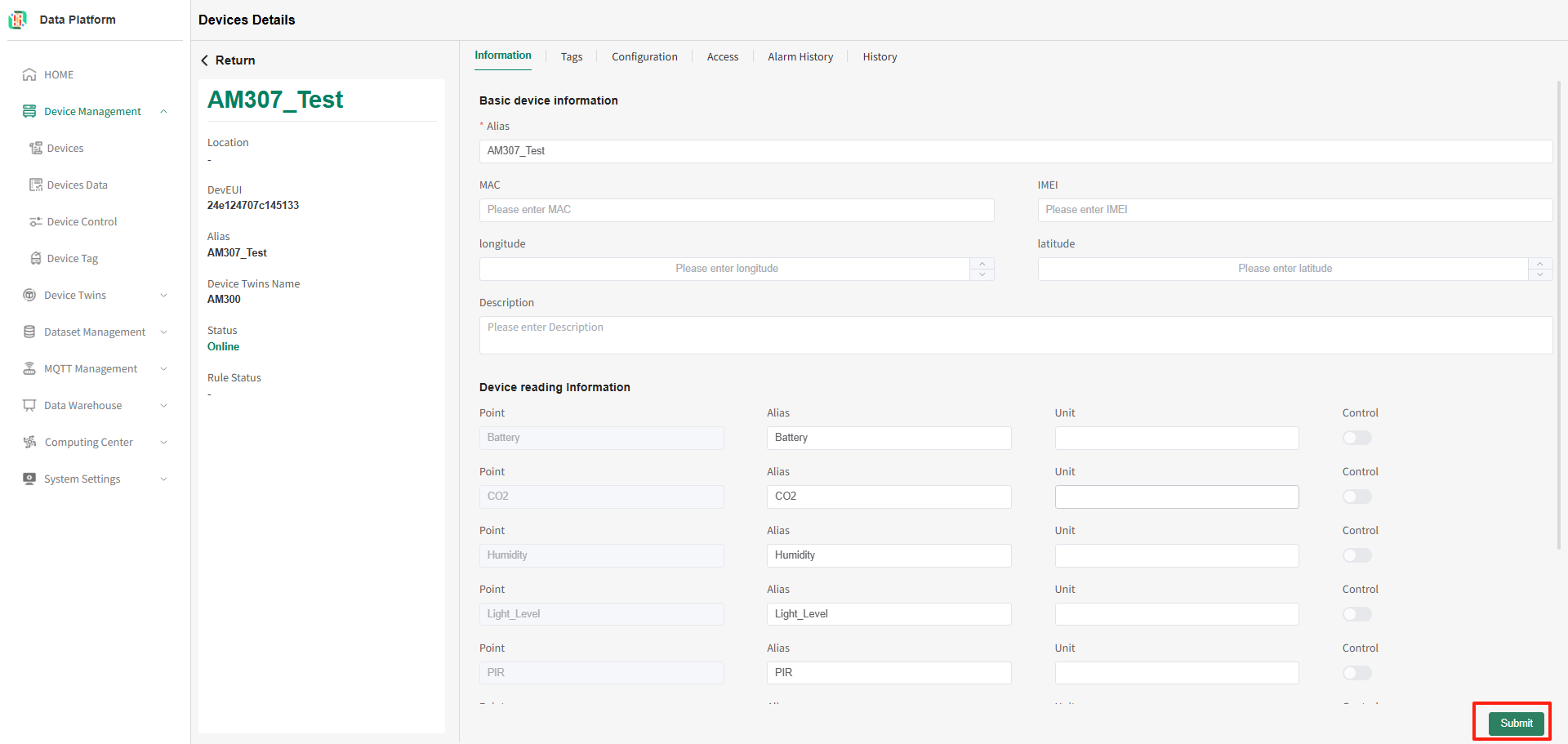Open the Configuration tab
1568x744 pixels.
click(x=644, y=56)
